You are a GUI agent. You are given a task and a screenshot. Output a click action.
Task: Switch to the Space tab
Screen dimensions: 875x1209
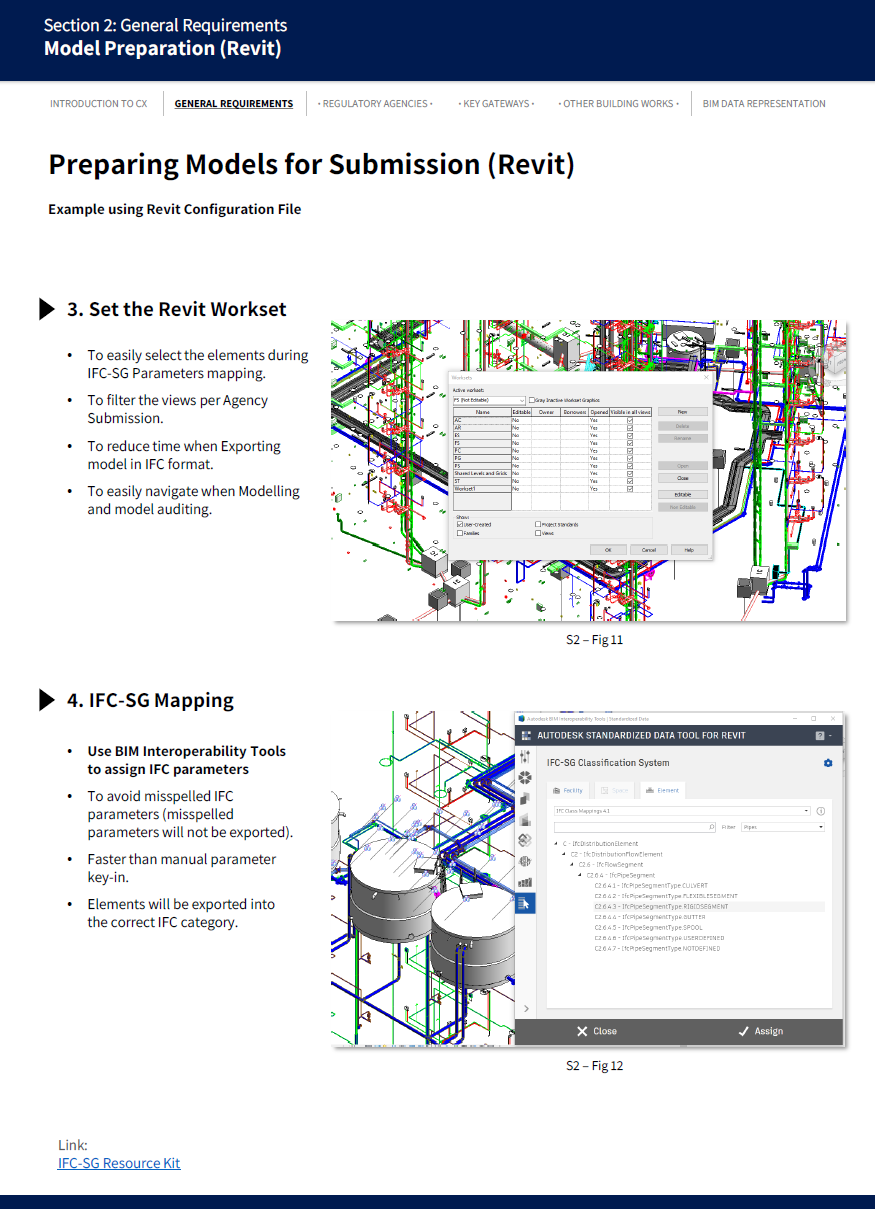pyautogui.click(x=614, y=790)
